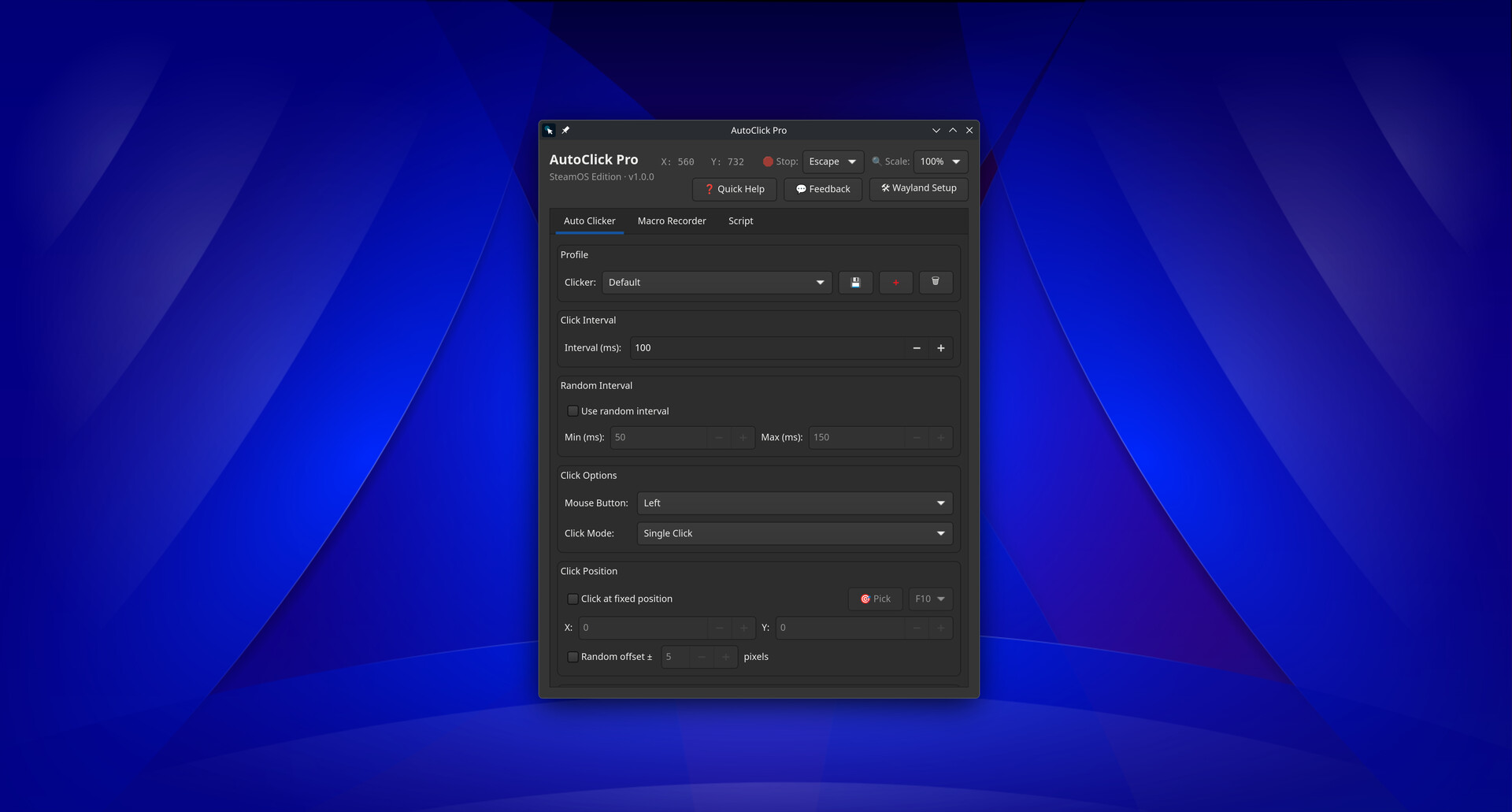
Task: Close the AutoClick Pro window
Action: 969,131
